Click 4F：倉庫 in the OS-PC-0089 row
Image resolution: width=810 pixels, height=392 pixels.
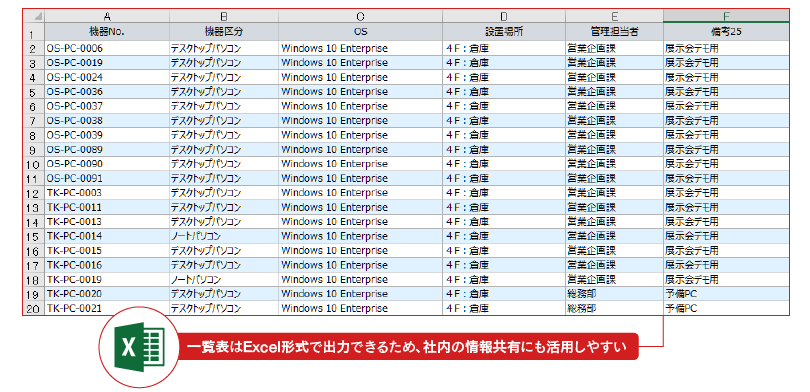(468, 150)
